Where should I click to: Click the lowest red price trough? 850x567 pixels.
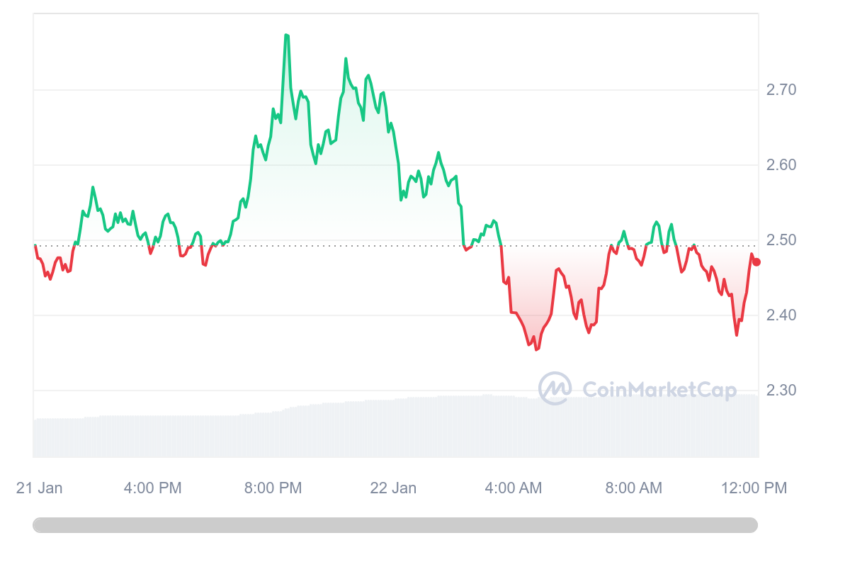(x=537, y=349)
